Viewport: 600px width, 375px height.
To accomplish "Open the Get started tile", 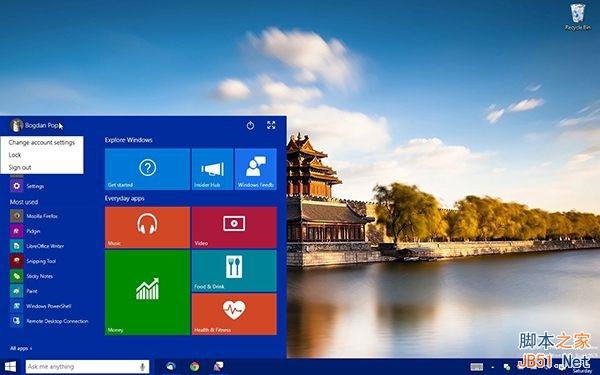I will click(x=147, y=169).
